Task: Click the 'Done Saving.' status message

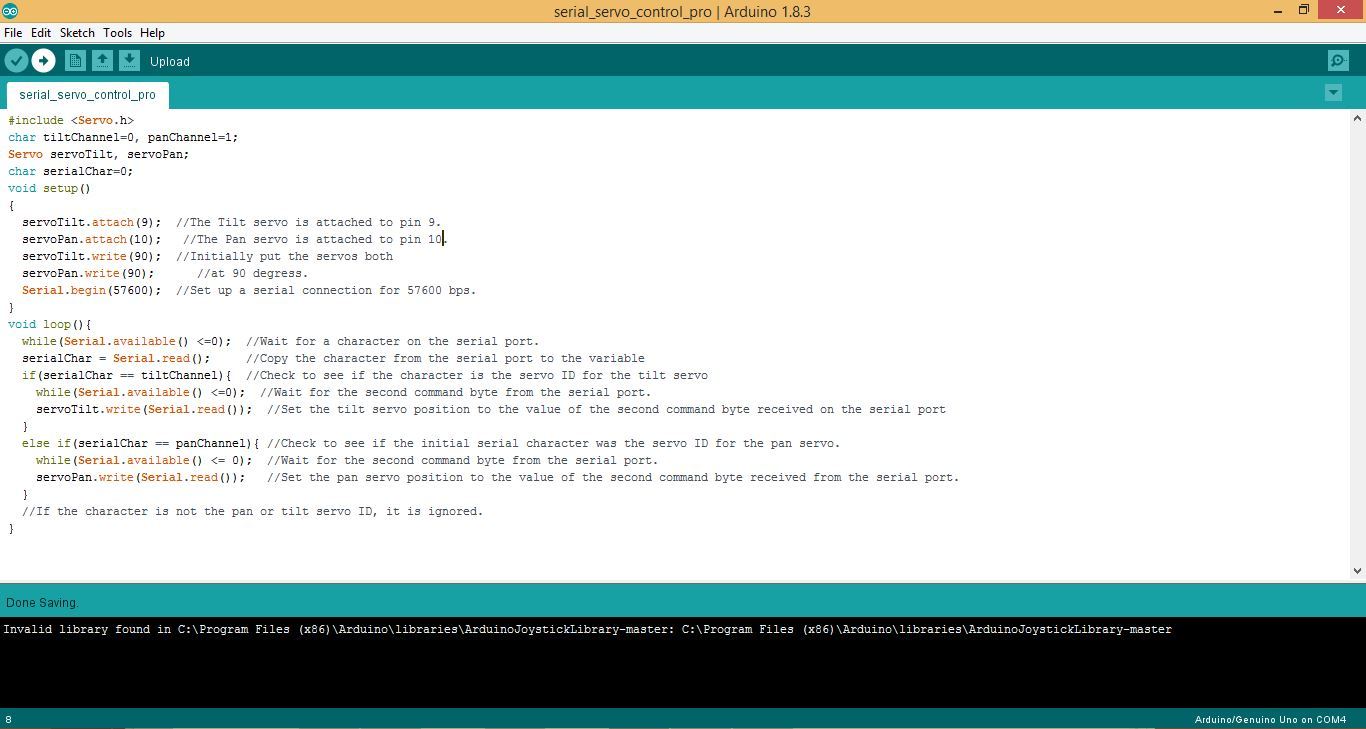Action: coord(41,603)
